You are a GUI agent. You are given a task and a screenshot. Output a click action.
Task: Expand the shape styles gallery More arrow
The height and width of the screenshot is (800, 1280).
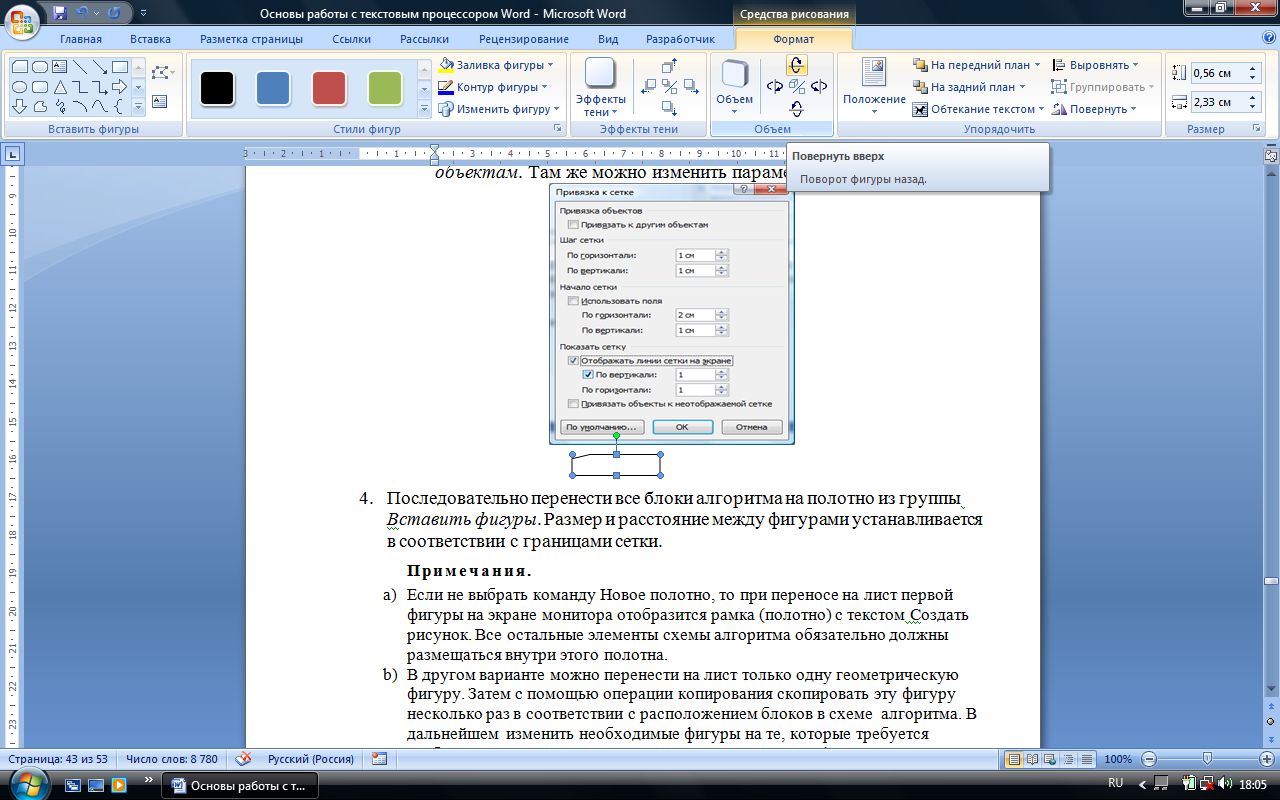click(424, 107)
